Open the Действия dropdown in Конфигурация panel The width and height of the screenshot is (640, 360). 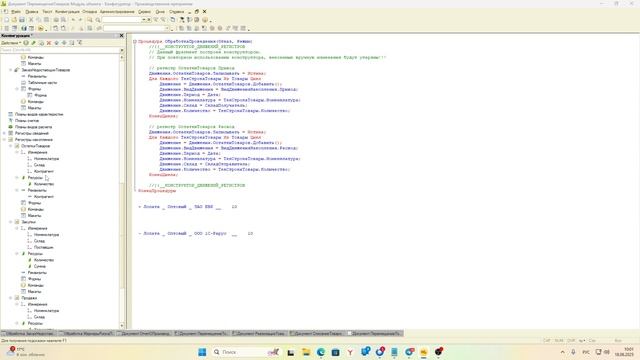click(x=11, y=42)
